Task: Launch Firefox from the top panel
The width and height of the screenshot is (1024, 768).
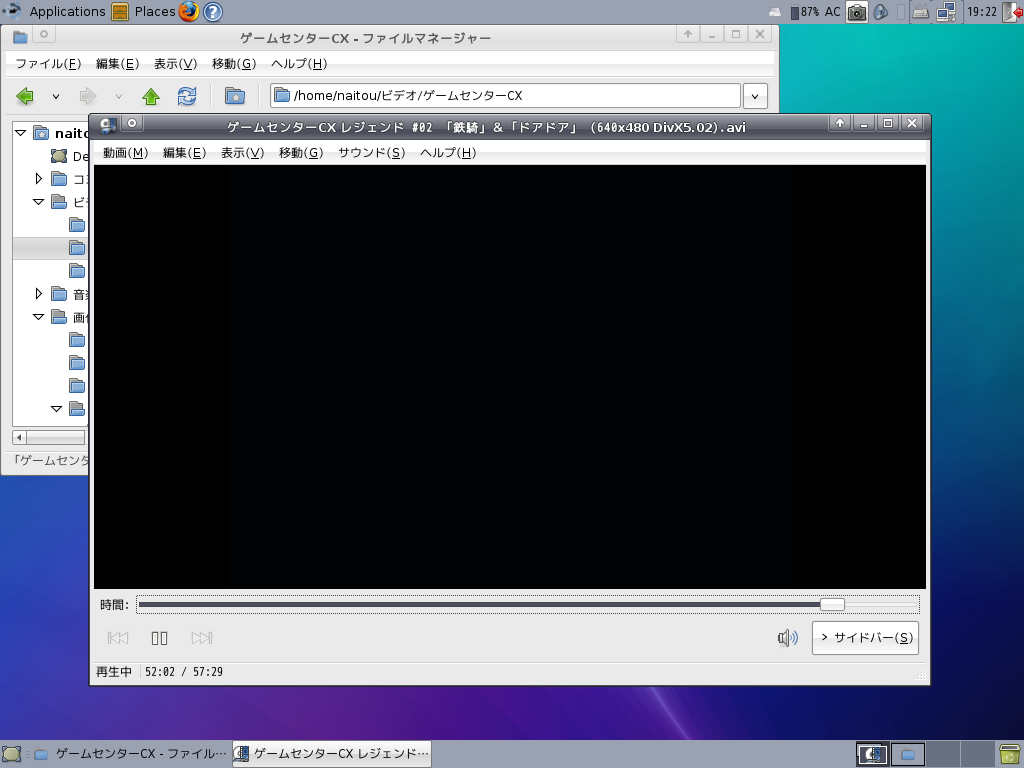Action: pos(189,11)
